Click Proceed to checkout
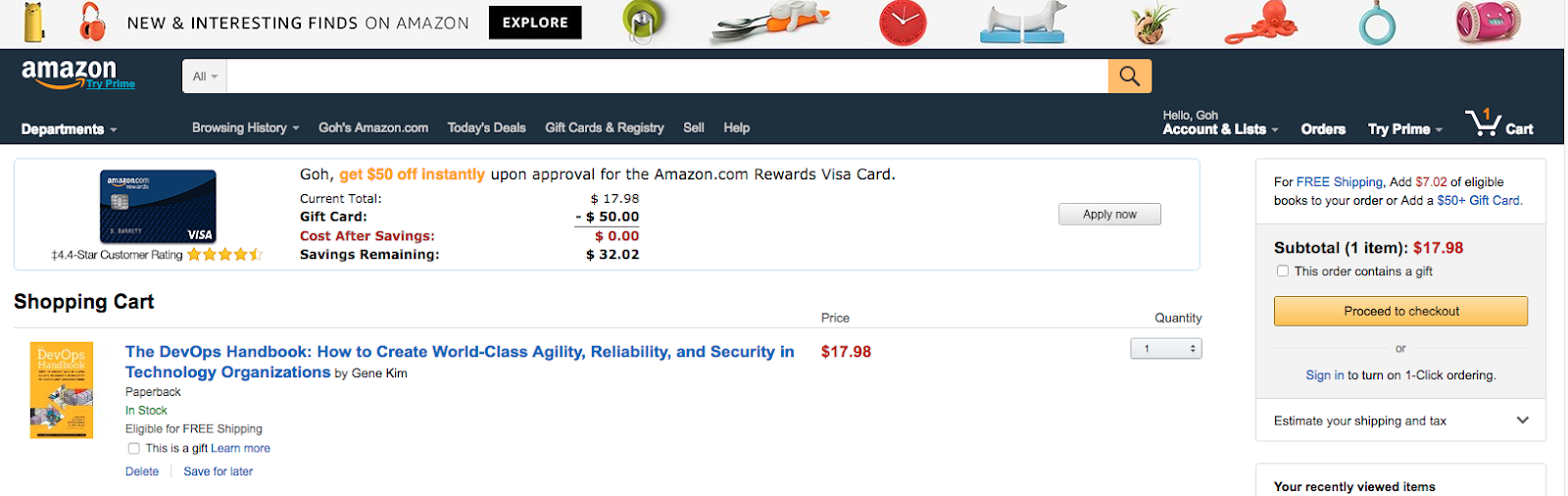Image resolution: width=1568 pixels, height=496 pixels. tap(1400, 311)
